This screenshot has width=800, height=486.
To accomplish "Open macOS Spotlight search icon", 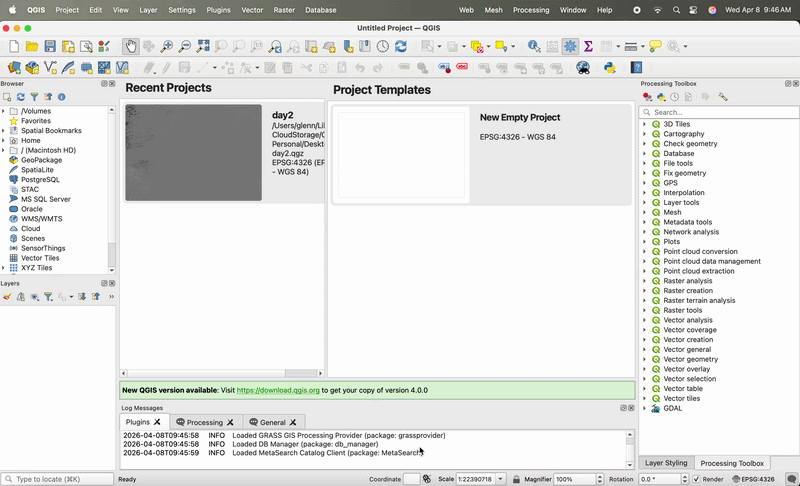I will [676, 10].
